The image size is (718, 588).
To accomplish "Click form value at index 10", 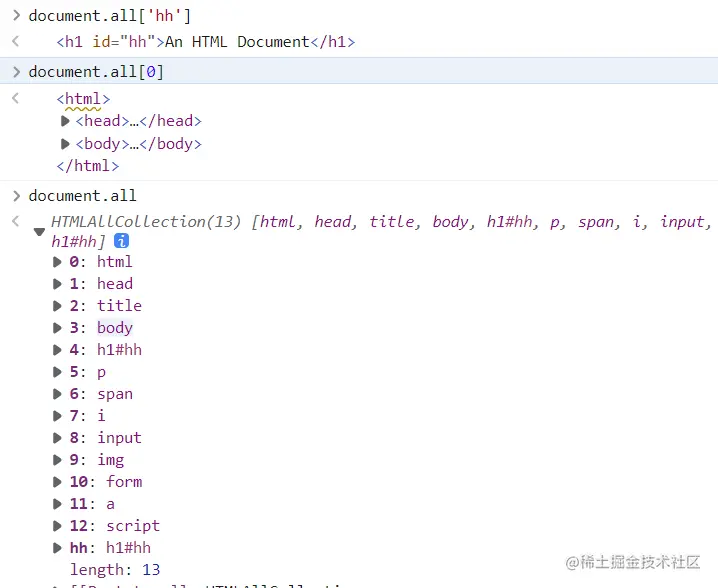I will 124,482.
